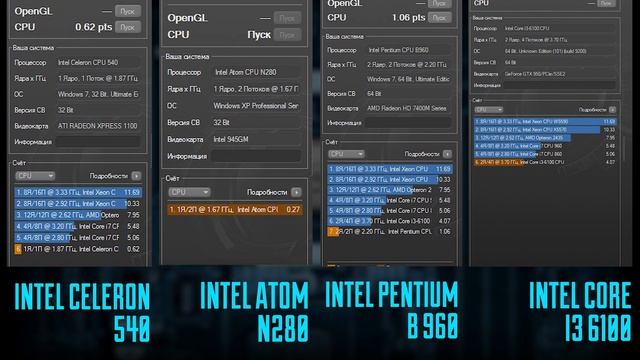
Task: Start the OpenGL test in the Celeron 540 panel
Action: click(128, 11)
